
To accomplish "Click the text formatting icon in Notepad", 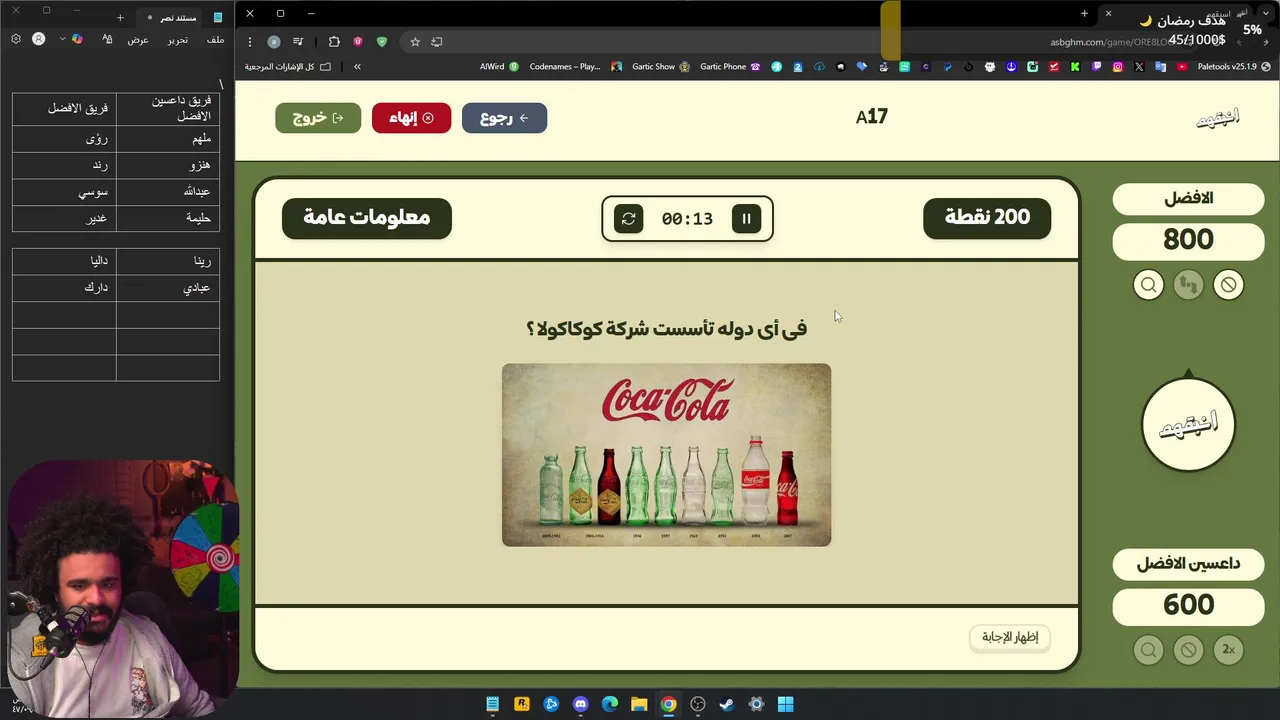I will coord(107,39).
